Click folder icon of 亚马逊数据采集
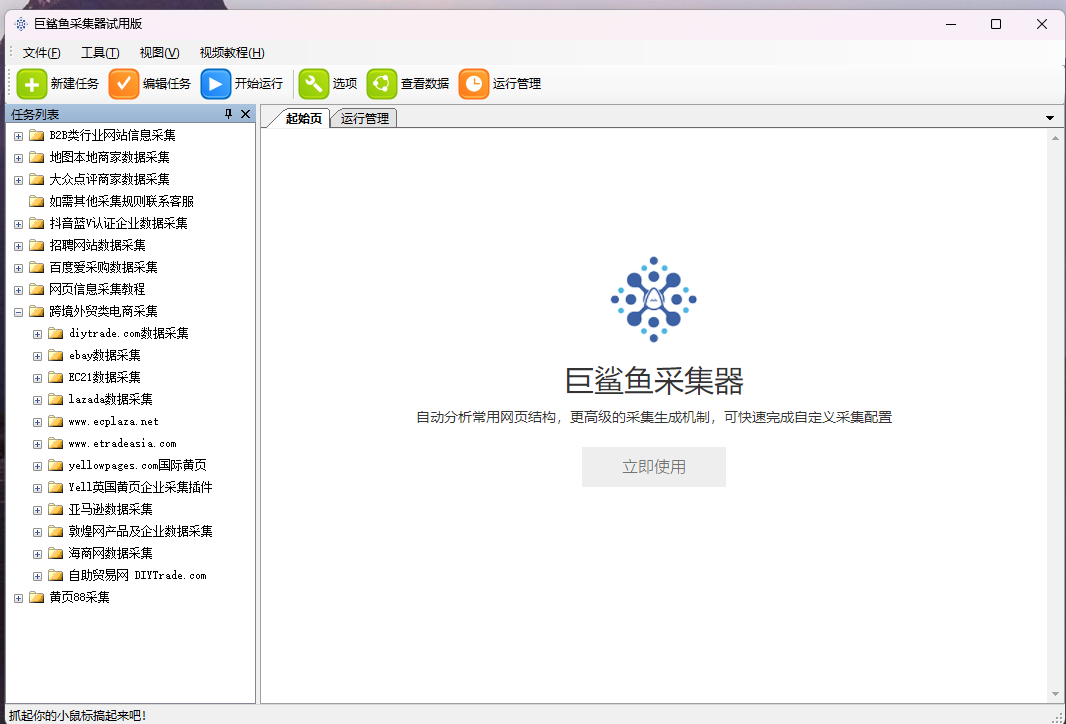 [x=56, y=509]
